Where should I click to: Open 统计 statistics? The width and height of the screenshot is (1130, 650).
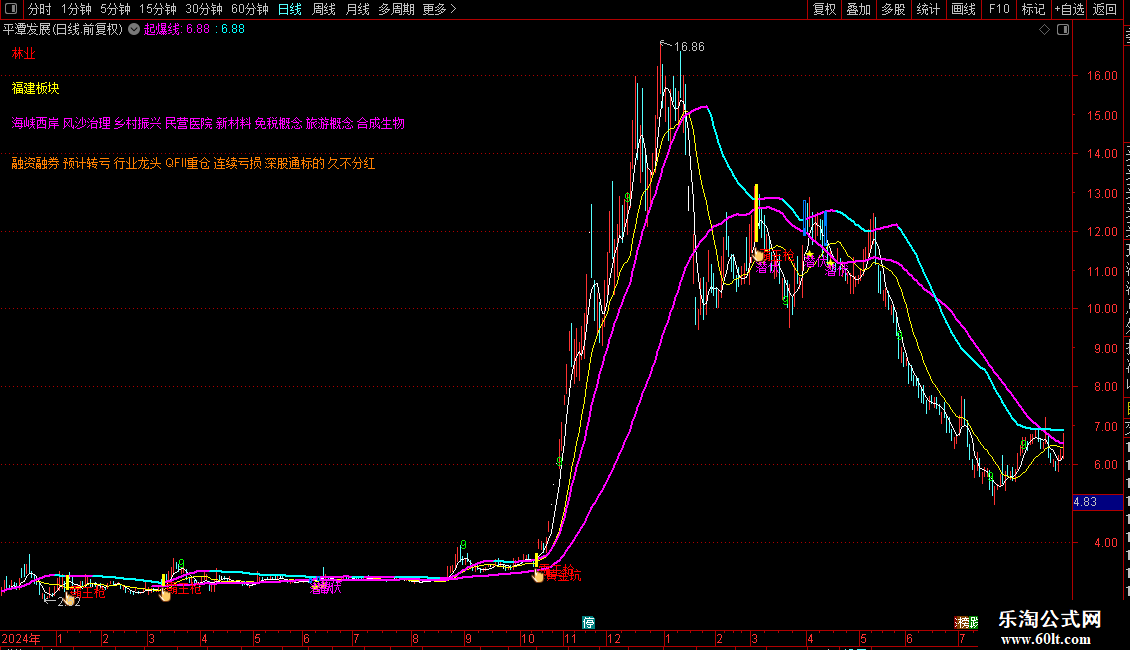(x=927, y=9)
